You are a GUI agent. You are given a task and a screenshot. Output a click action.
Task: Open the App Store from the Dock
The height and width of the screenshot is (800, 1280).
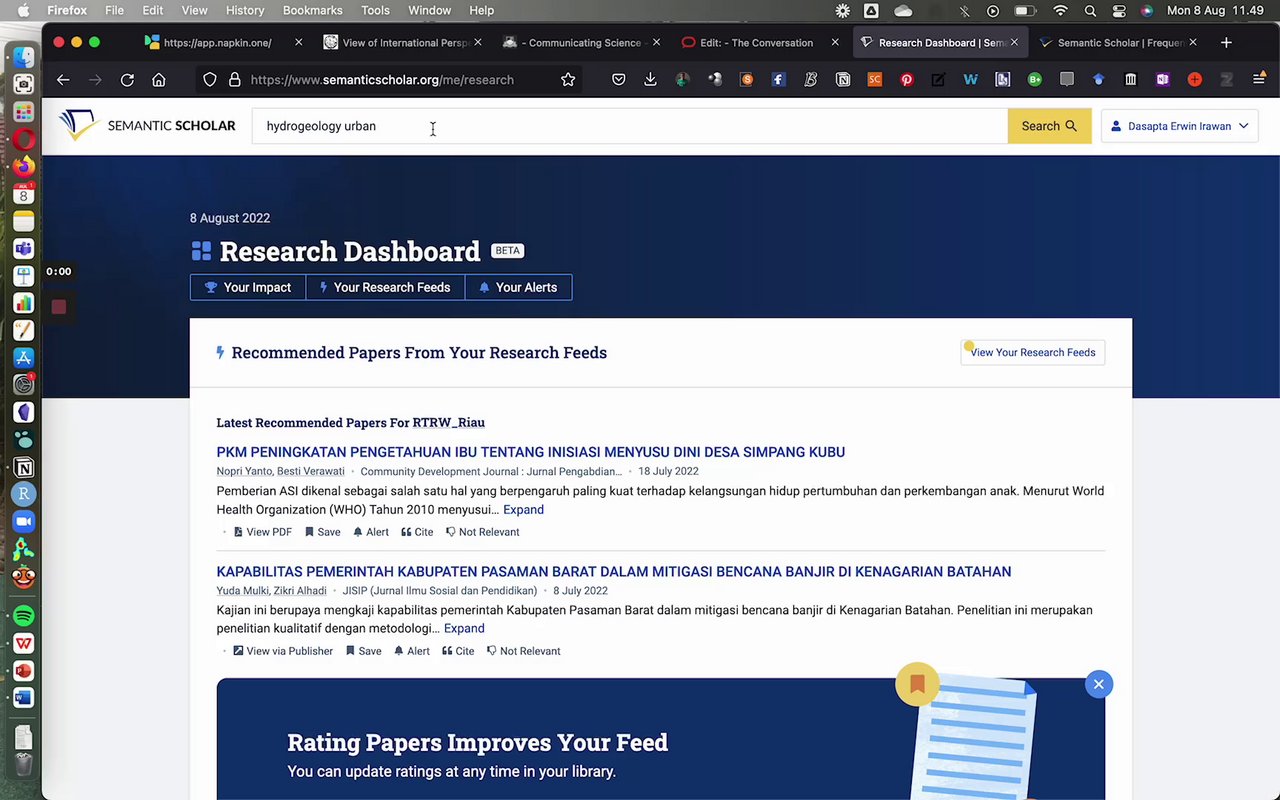(24, 357)
